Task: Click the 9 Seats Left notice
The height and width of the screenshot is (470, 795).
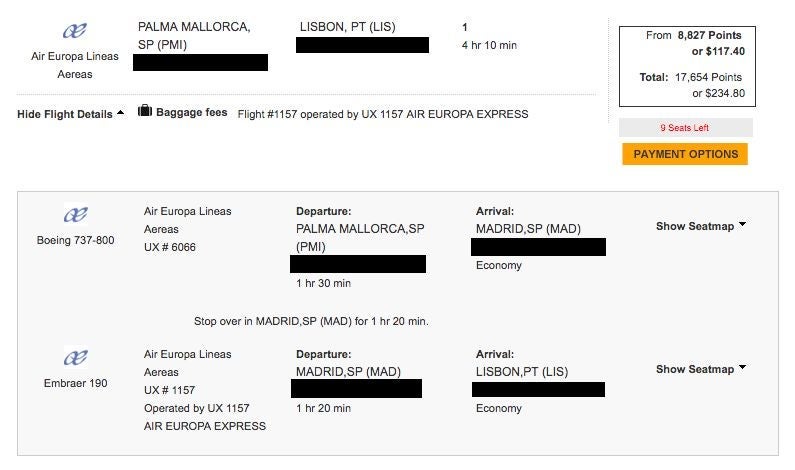Action: (x=685, y=128)
